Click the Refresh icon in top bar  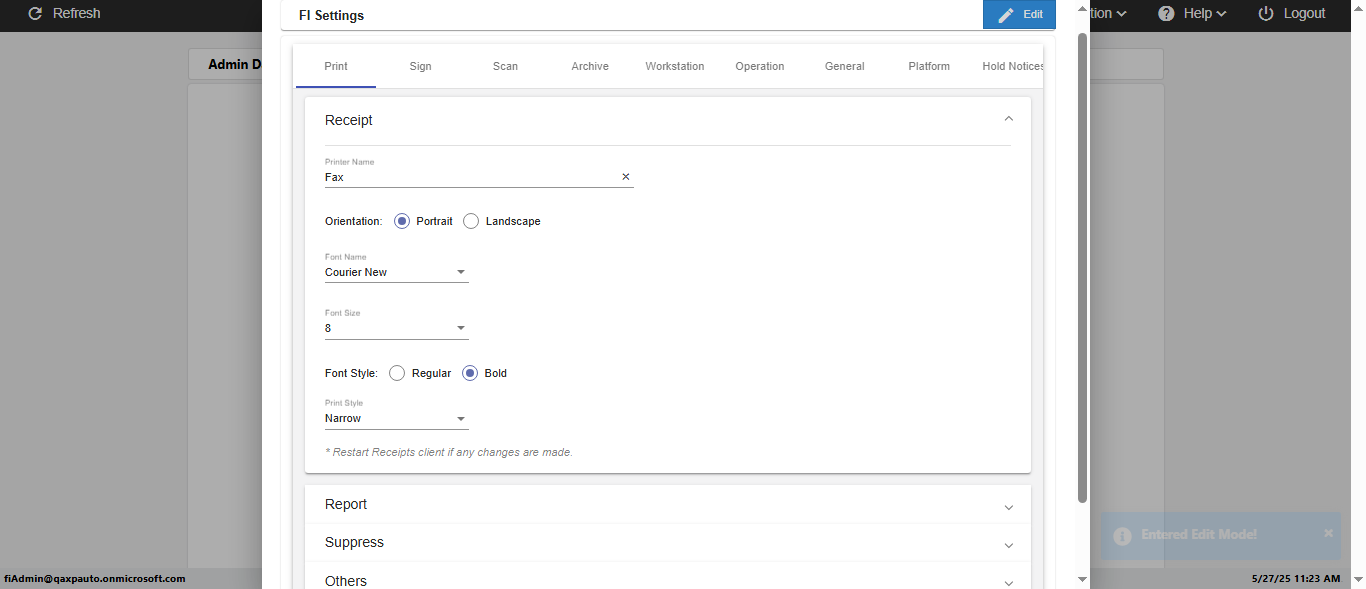click(36, 14)
